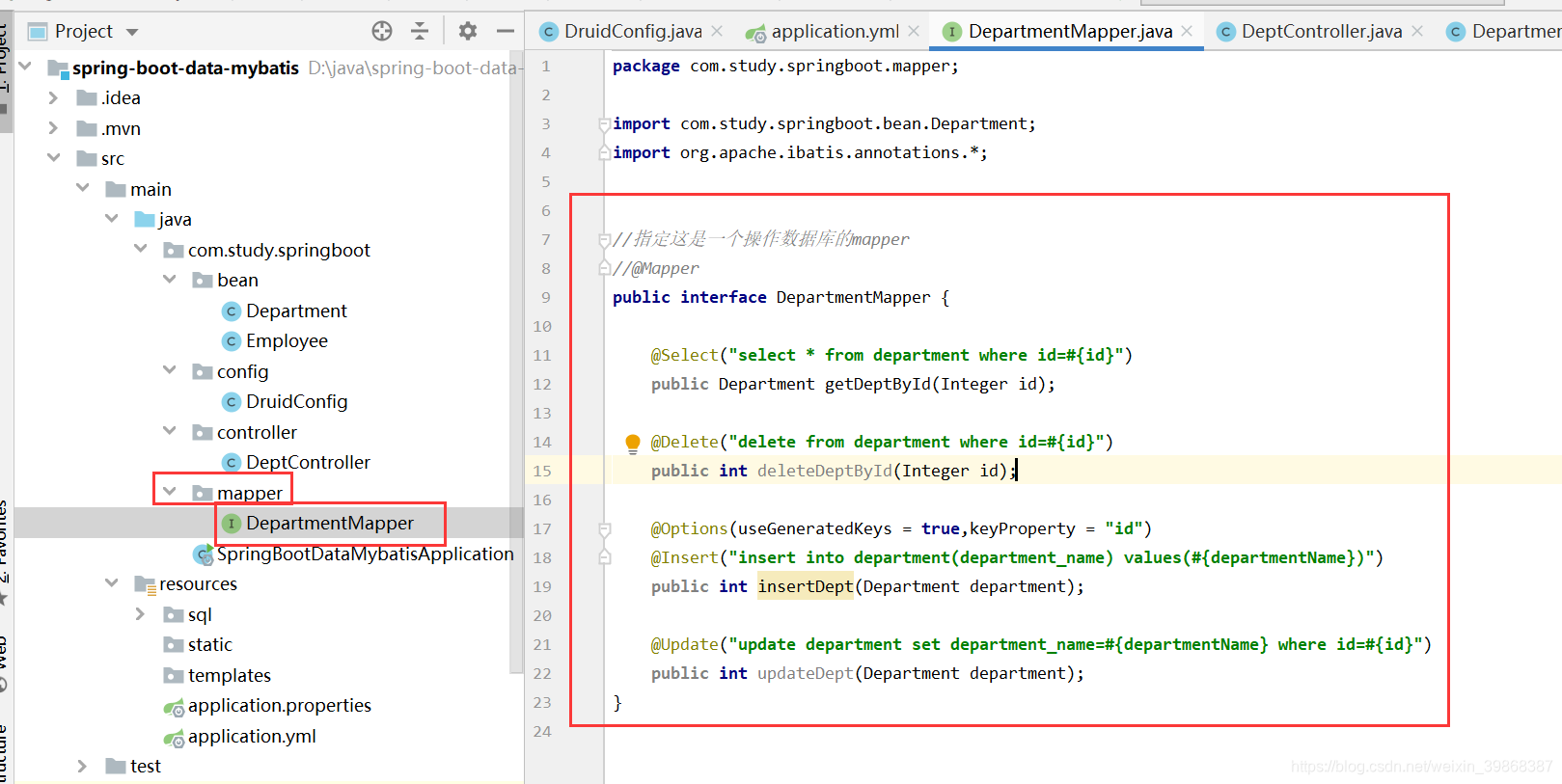Close the DruidConfig.java tab
Image resolution: width=1562 pixels, height=784 pixels.
click(717, 31)
